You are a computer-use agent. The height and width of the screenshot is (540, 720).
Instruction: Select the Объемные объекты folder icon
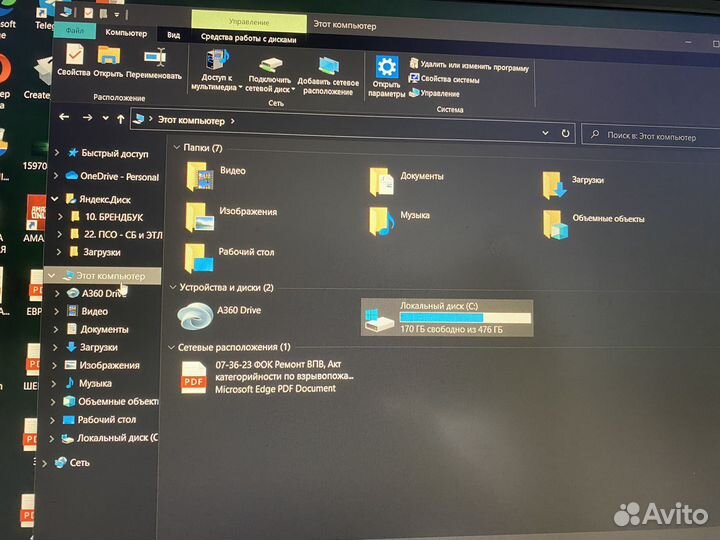pos(555,223)
